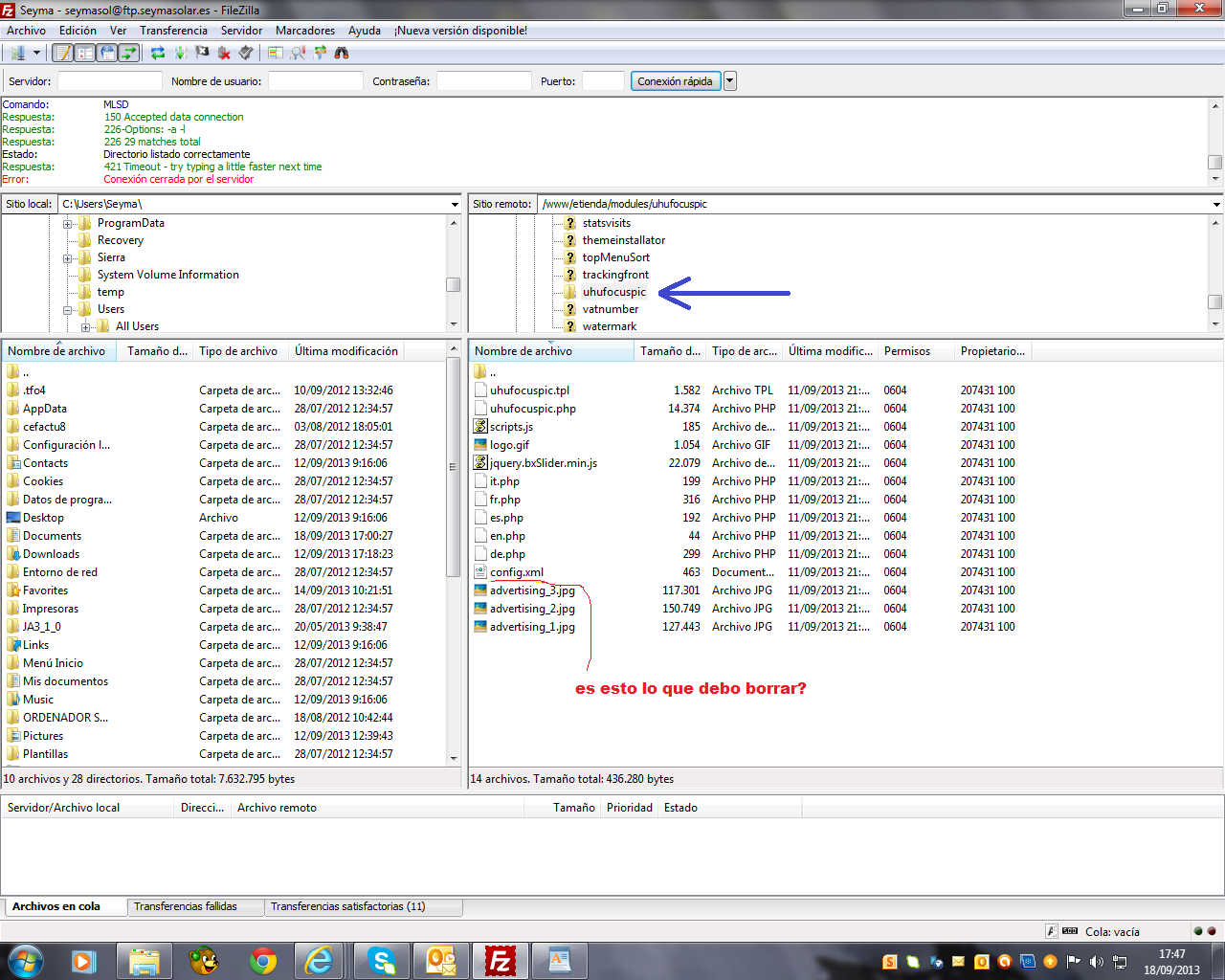
Task: Click the reconnect to last server icon
Action: (x=246, y=54)
